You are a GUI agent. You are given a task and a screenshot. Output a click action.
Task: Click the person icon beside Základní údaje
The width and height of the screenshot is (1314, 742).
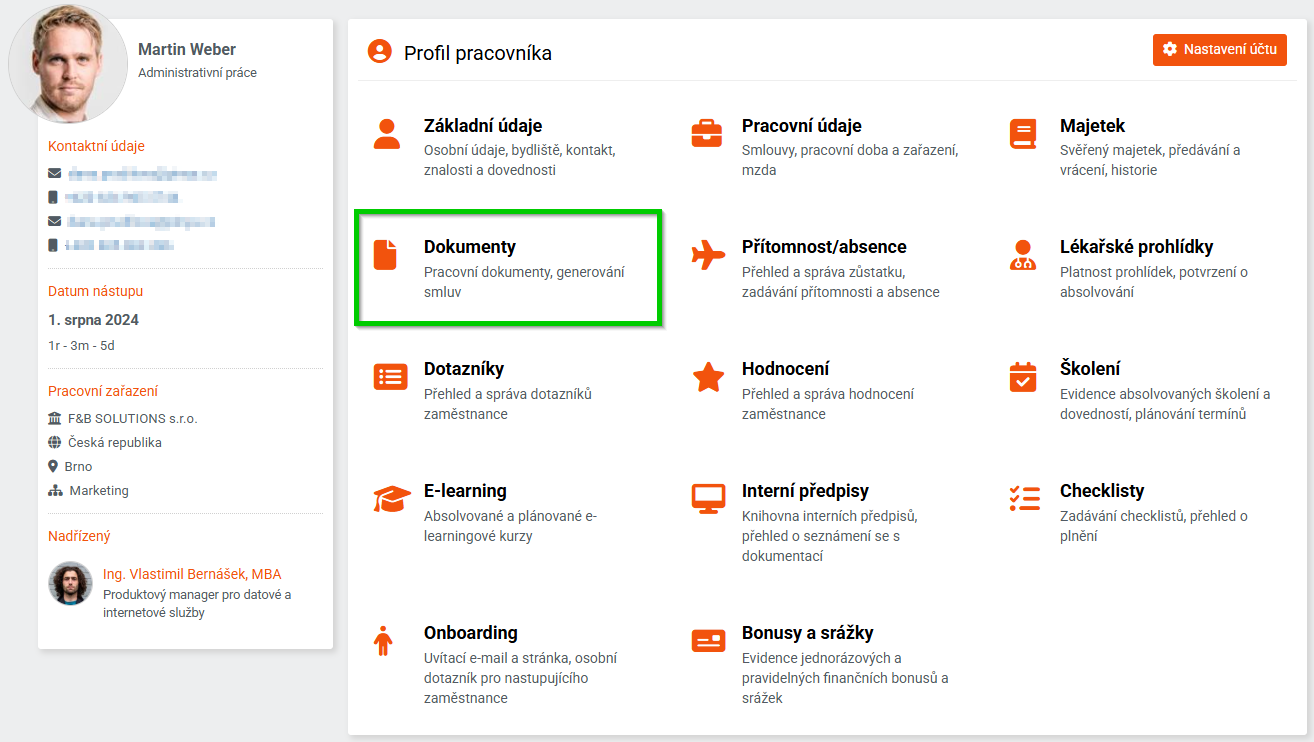click(386, 133)
